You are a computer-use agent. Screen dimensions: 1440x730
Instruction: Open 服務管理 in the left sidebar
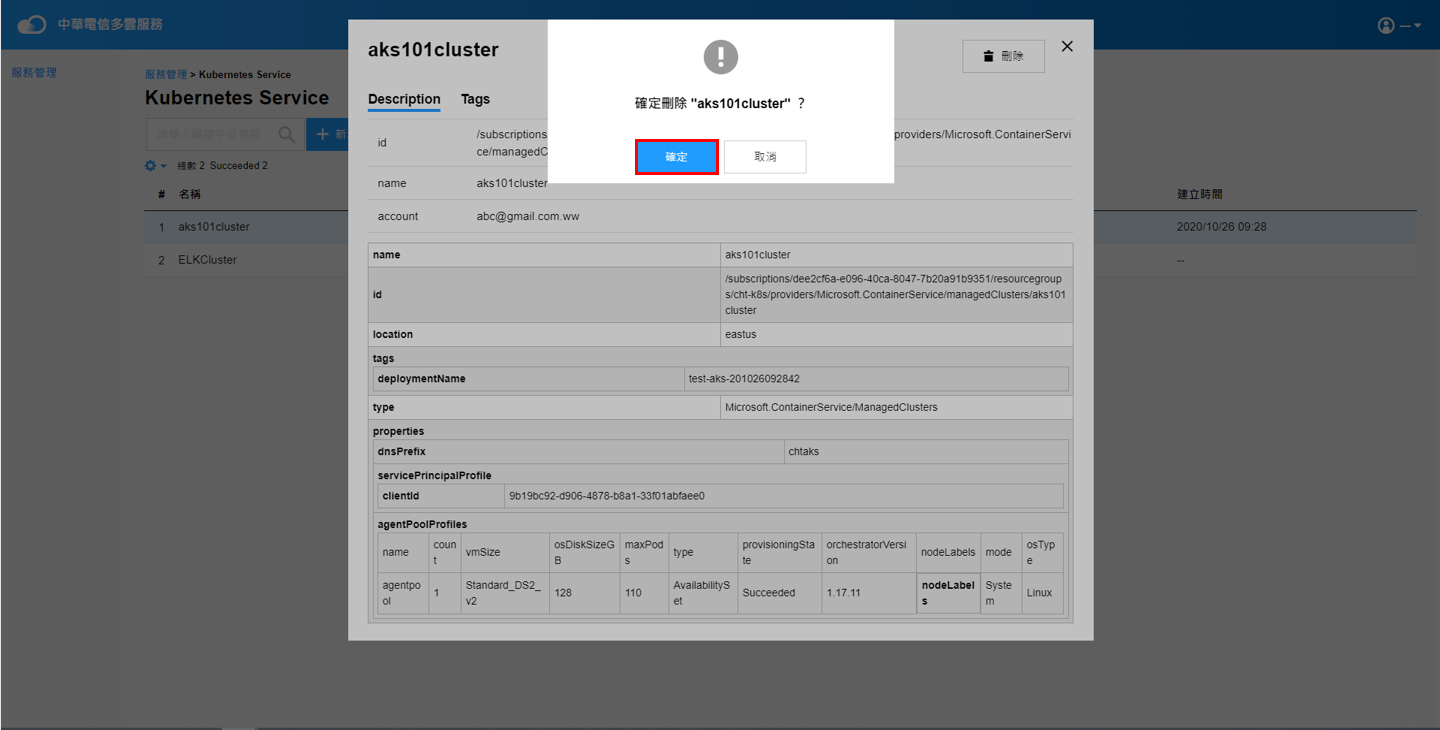coord(34,72)
